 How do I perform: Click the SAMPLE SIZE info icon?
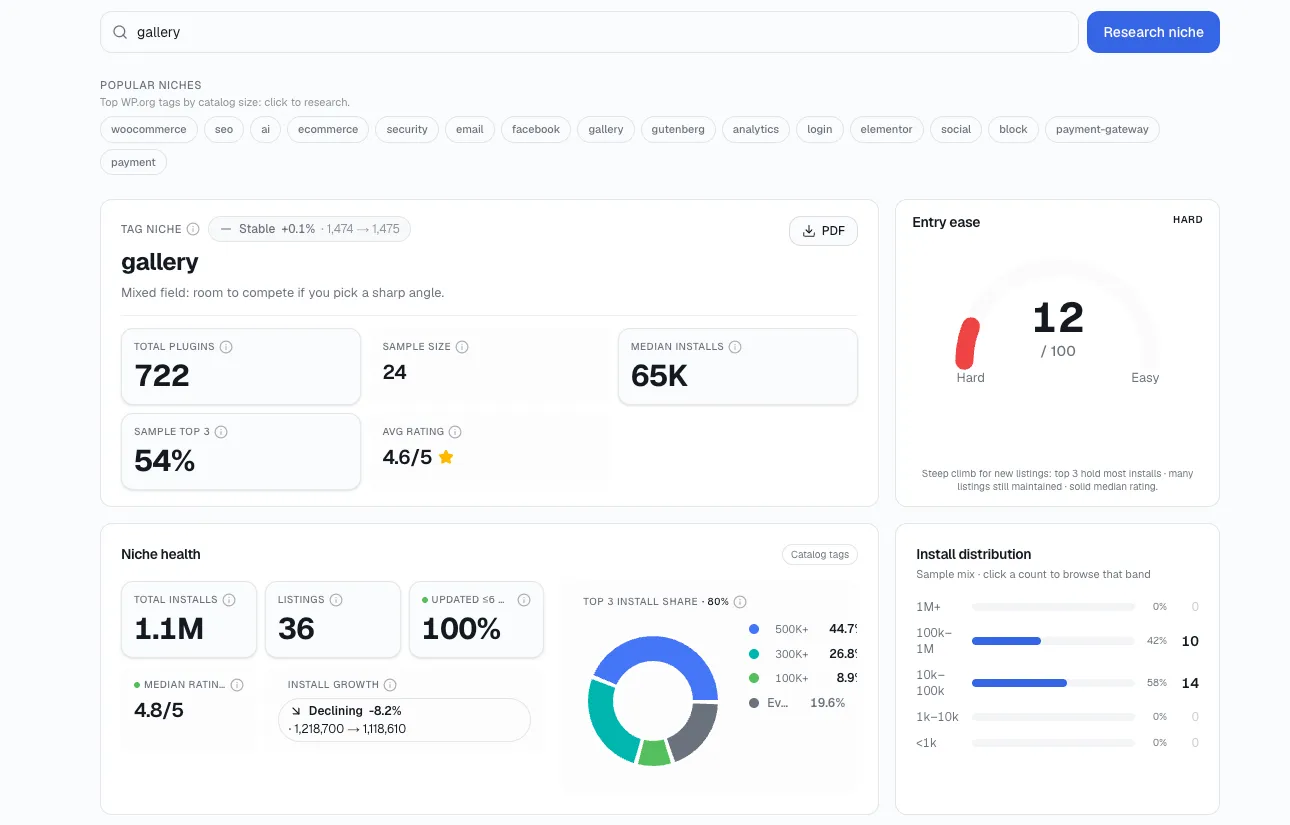tap(462, 347)
